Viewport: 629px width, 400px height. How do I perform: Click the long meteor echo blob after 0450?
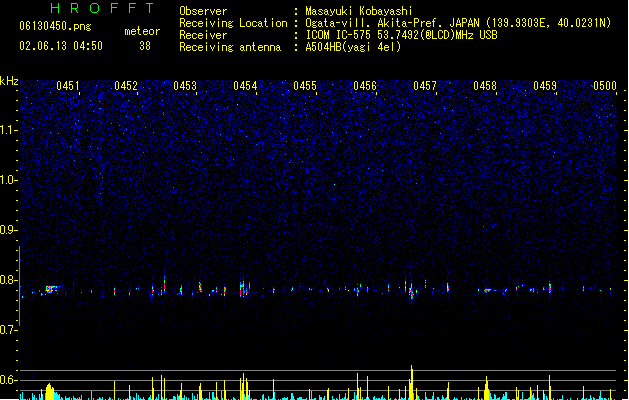click(51, 289)
